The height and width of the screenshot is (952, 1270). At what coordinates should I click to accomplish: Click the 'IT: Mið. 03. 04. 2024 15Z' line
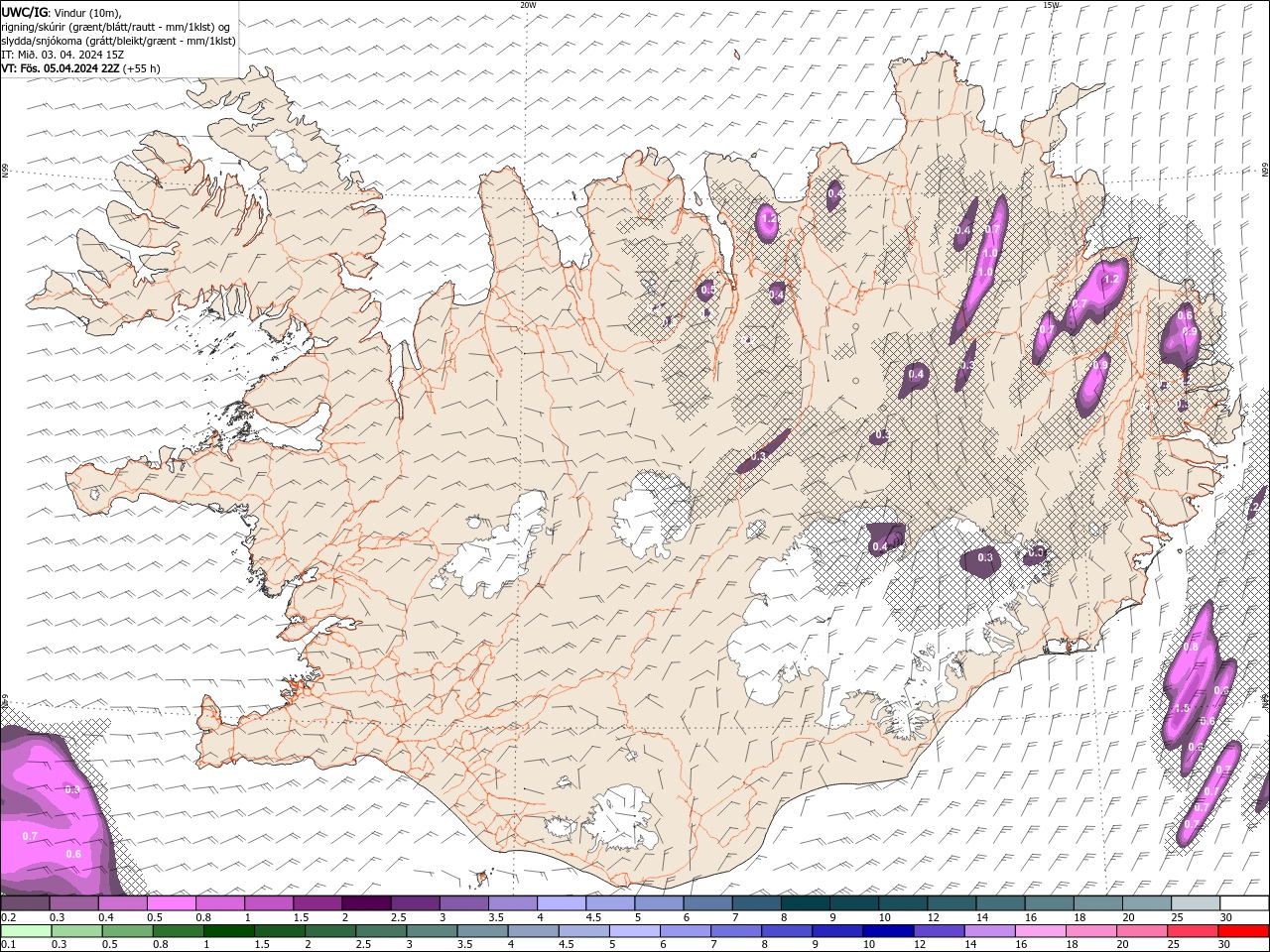pyautogui.click(x=63, y=55)
